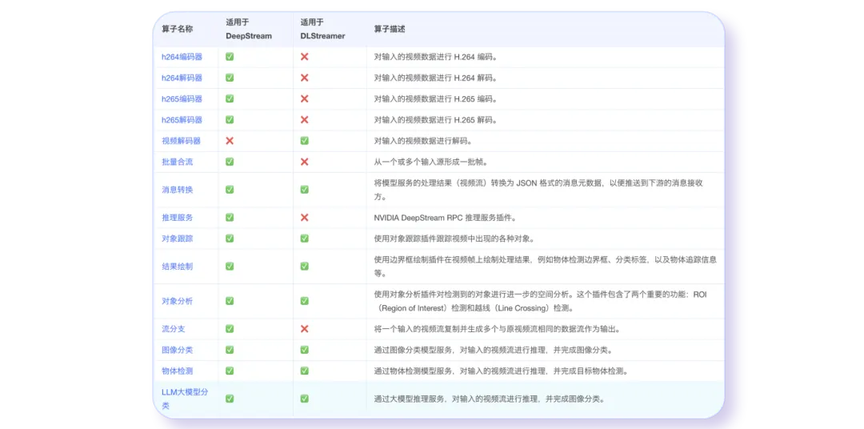
Task: Click the red cross in 视频解码器 DeepStream column
Action: [x=230, y=141]
